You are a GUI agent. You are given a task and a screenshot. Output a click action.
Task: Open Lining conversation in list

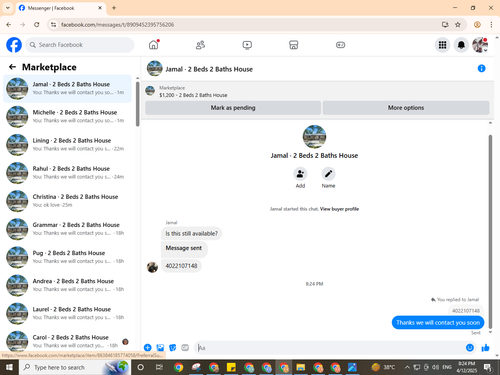67,145
